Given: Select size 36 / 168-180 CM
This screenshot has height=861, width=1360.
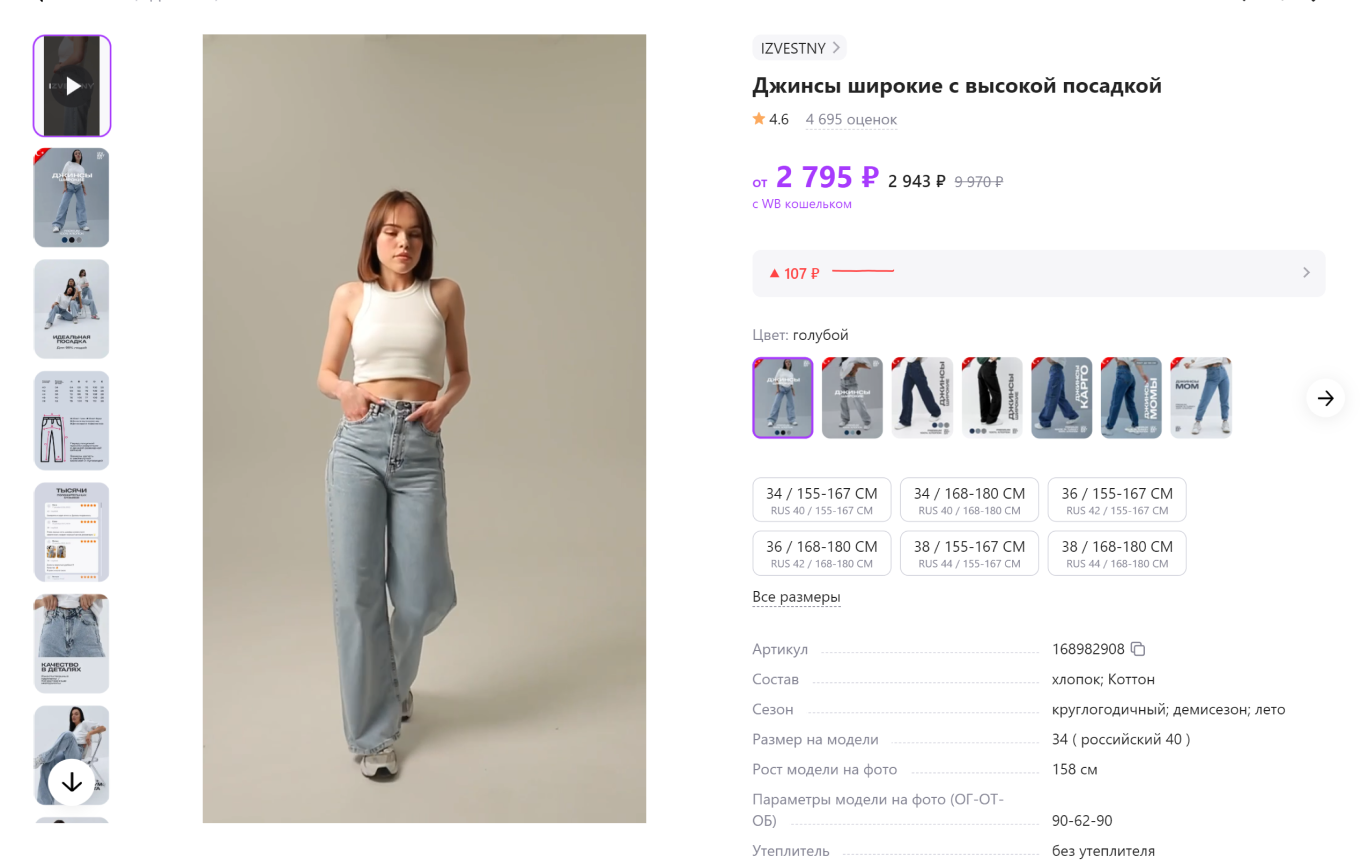Looking at the screenshot, I should click(821, 553).
